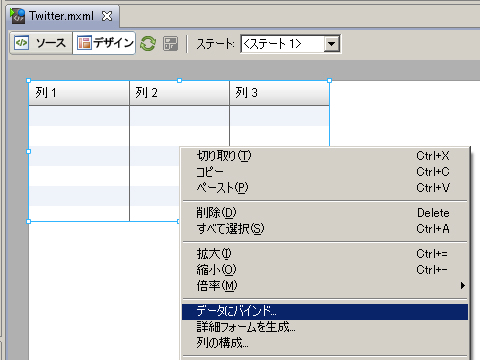Select 詳細フォームを生成... menu item
Image resolution: width=480 pixels, height=360 pixels.
coord(325,327)
